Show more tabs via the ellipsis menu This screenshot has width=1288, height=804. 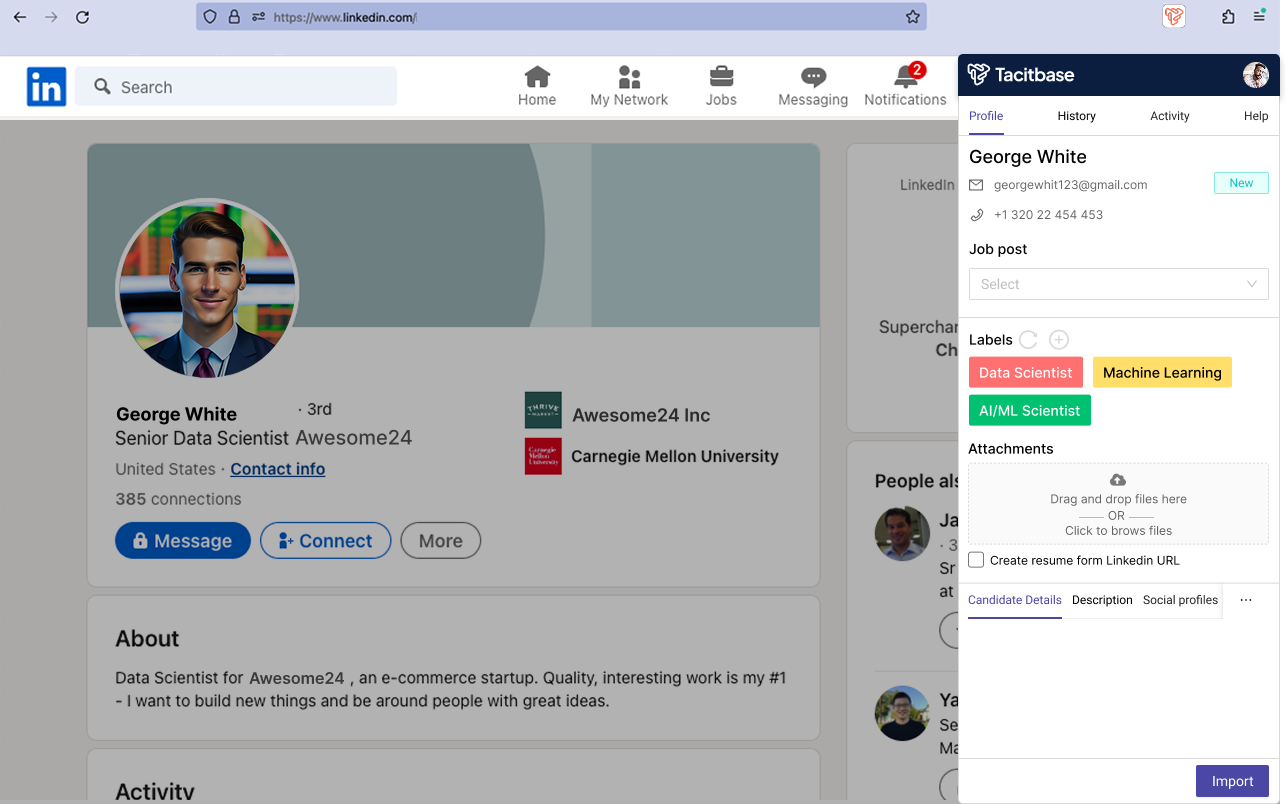(1245, 600)
